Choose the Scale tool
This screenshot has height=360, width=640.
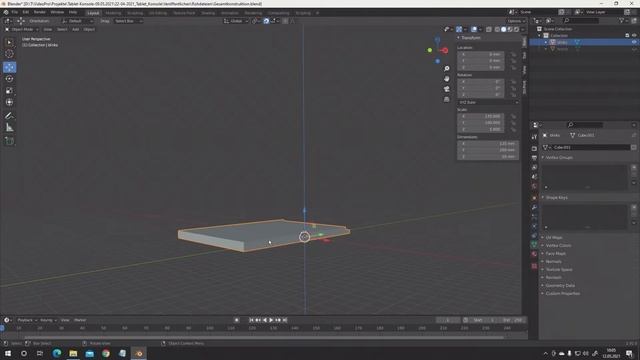coord(9,91)
